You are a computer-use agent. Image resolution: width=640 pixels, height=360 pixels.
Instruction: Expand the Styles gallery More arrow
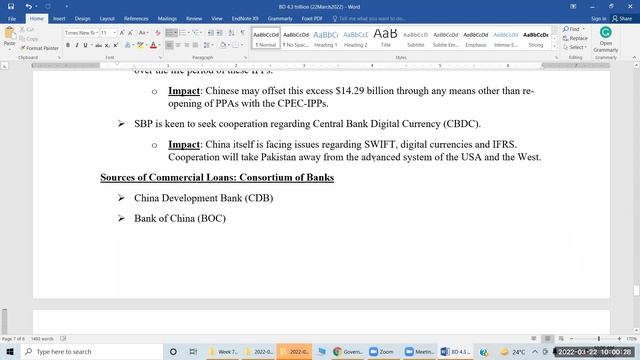click(x=554, y=47)
